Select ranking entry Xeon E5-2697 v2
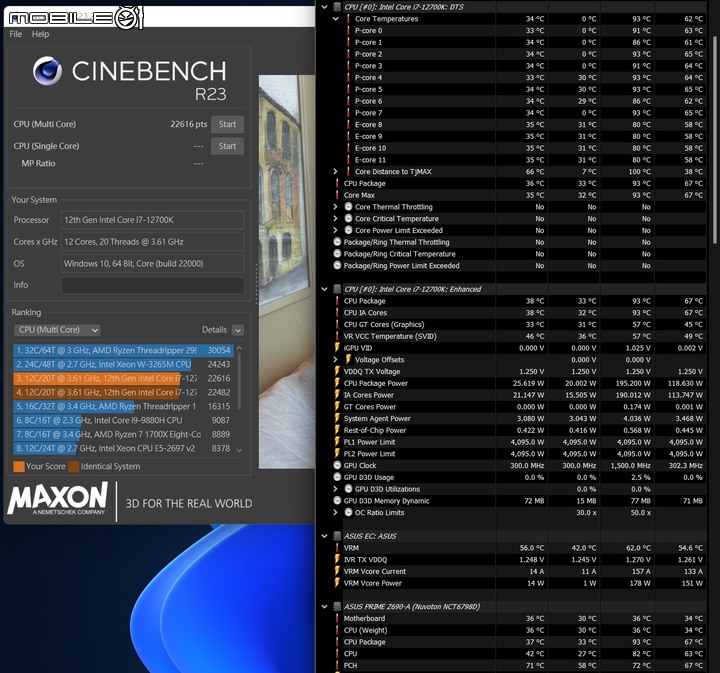720x673 pixels. [x=123, y=449]
